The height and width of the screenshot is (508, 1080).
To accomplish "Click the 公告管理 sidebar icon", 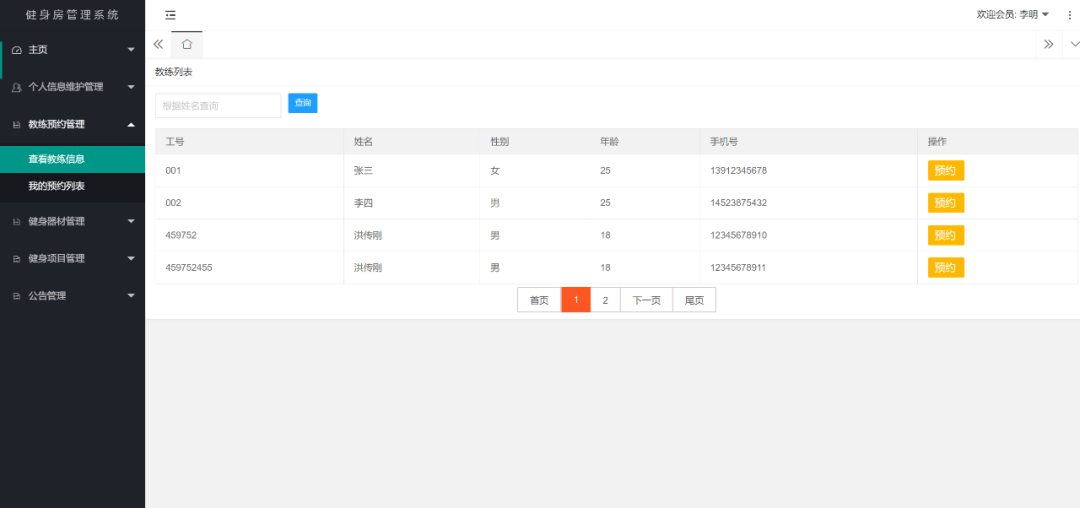I will [16, 296].
